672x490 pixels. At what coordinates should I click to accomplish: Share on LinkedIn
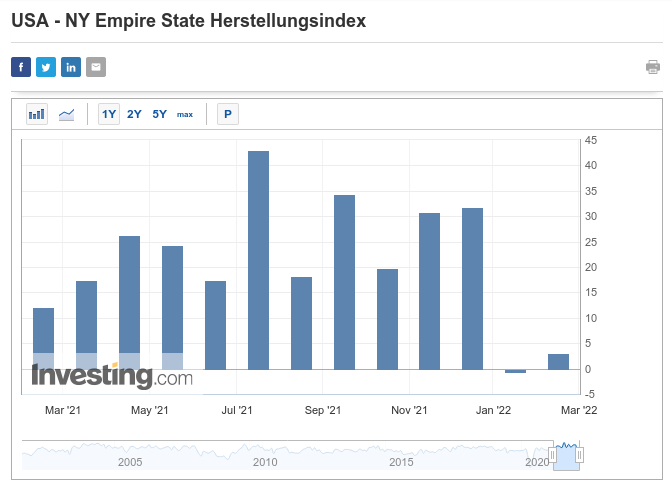pyautogui.click(x=71, y=67)
